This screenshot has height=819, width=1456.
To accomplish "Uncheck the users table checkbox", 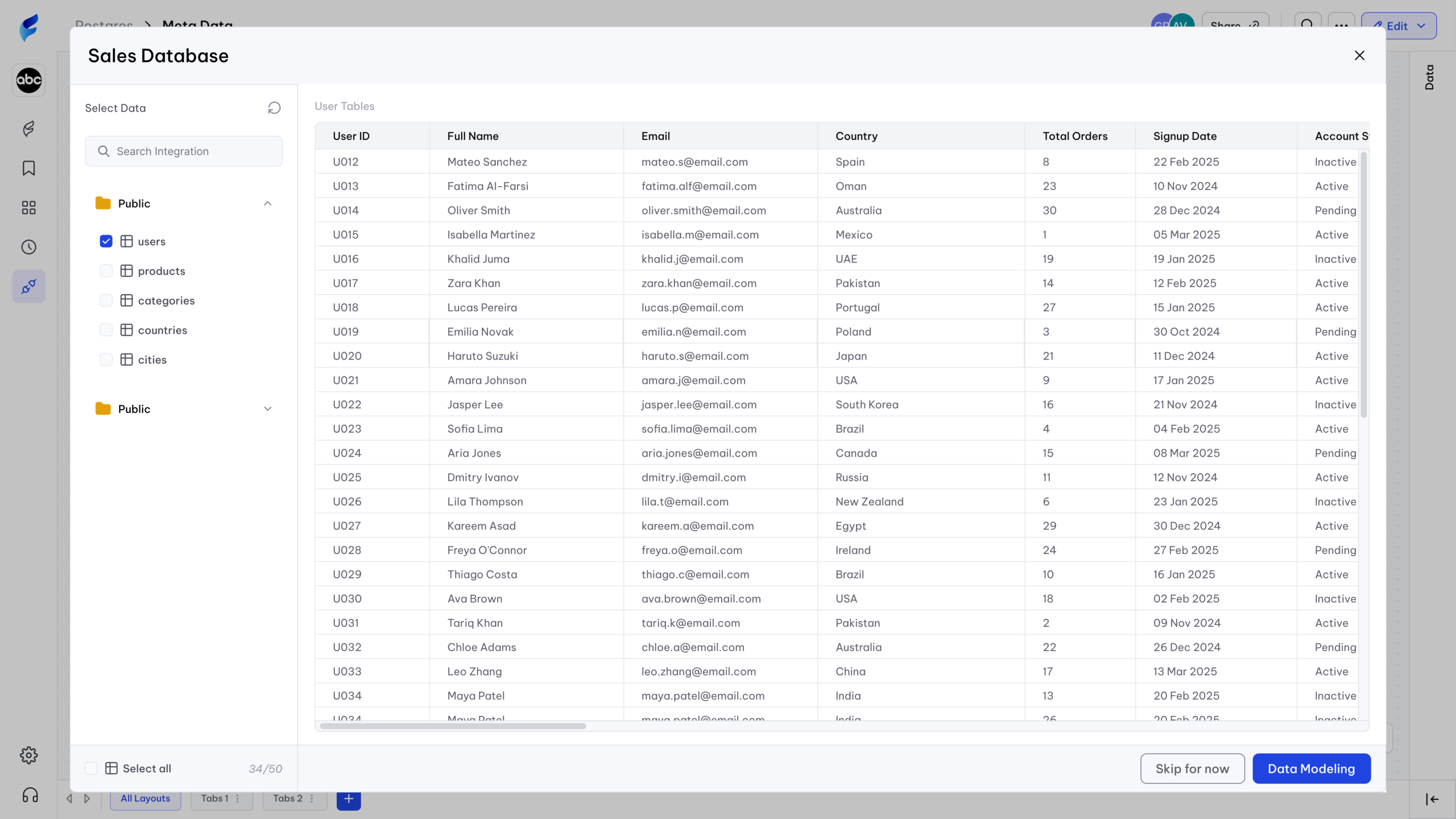I will pos(106,241).
